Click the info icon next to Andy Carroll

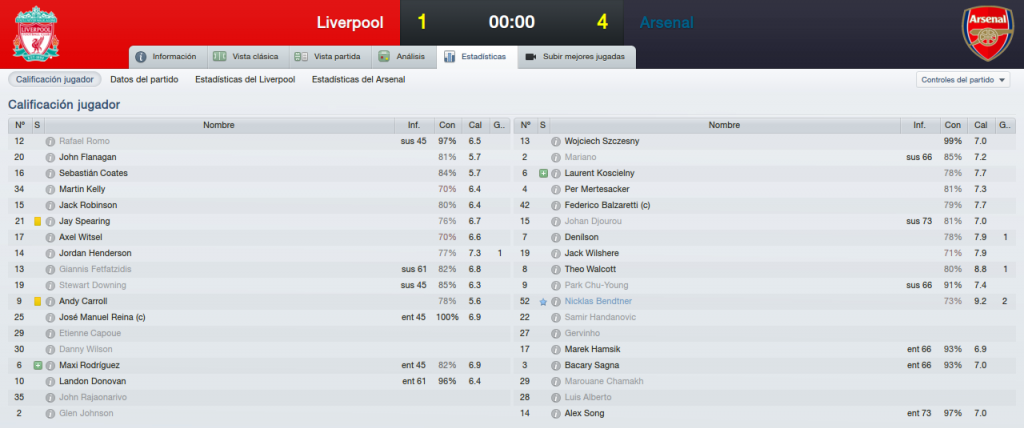coord(50,301)
